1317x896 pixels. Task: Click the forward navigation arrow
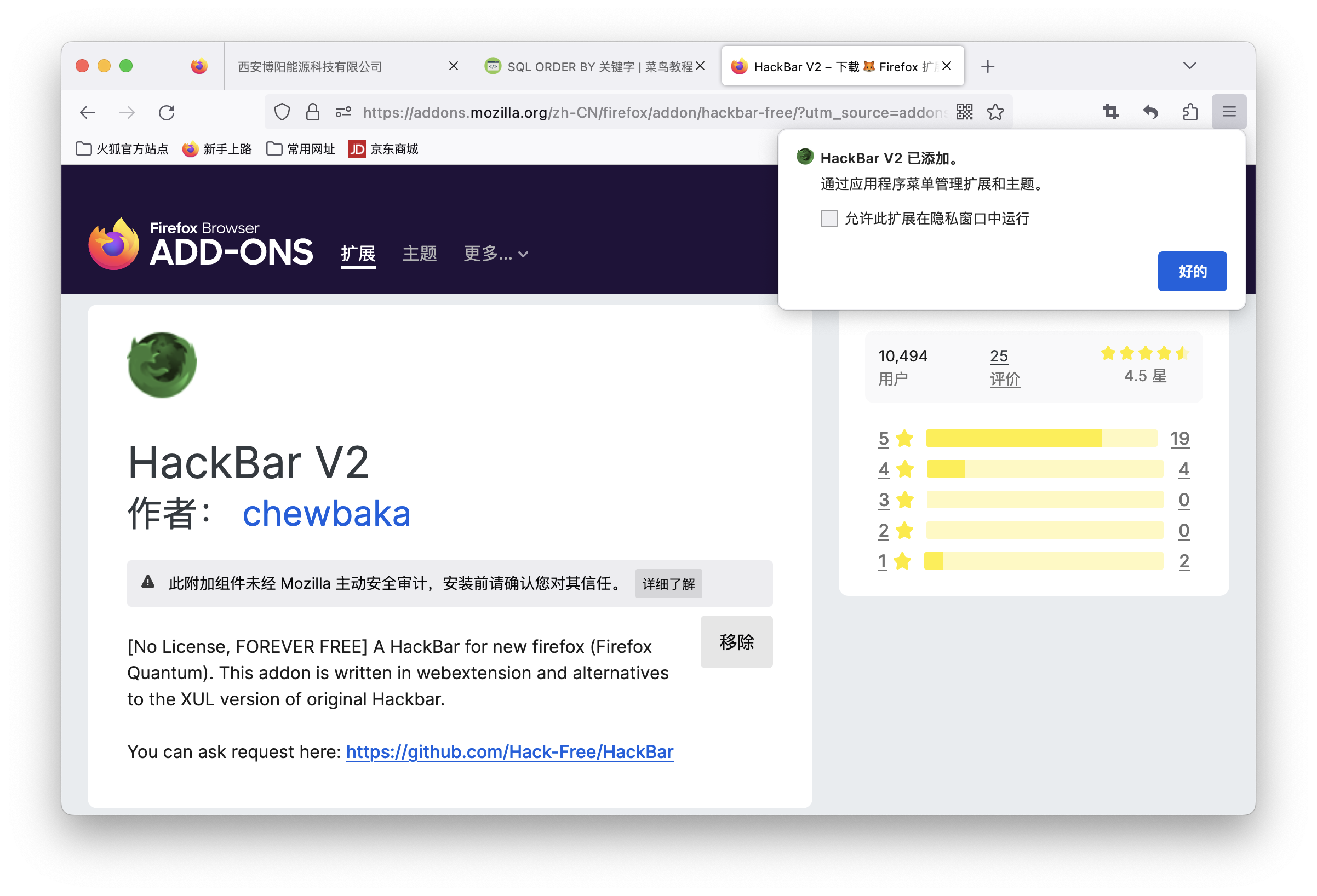tap(127, 112)
